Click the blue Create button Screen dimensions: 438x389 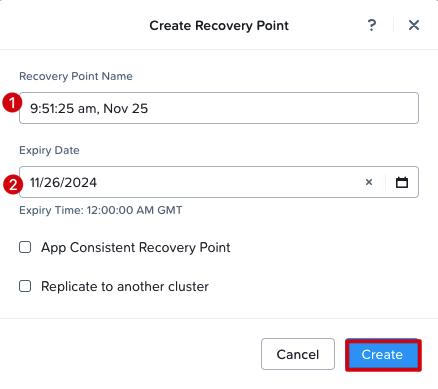point(383,355)
